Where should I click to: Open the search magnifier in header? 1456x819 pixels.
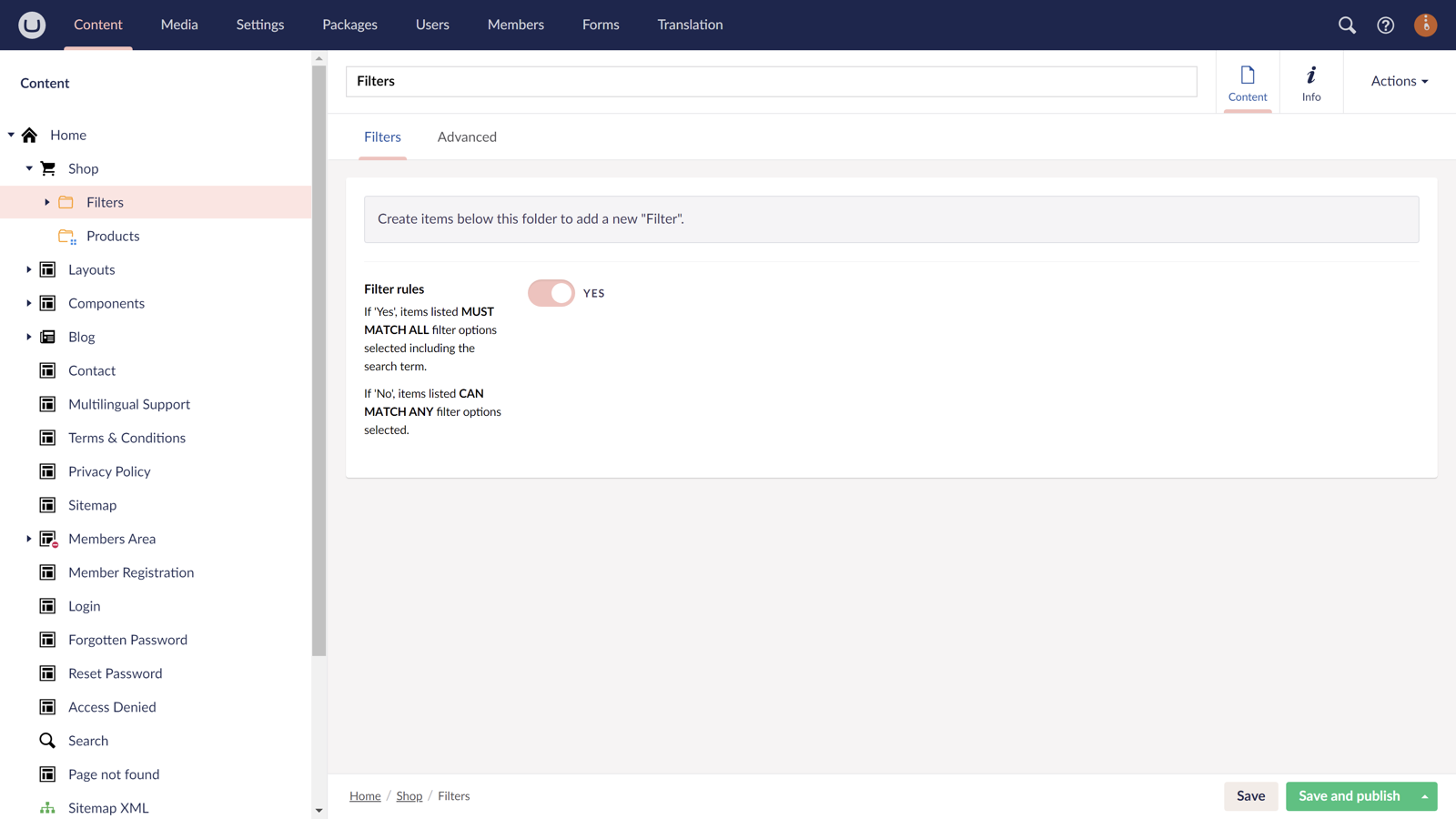(x=1347, y=25)
